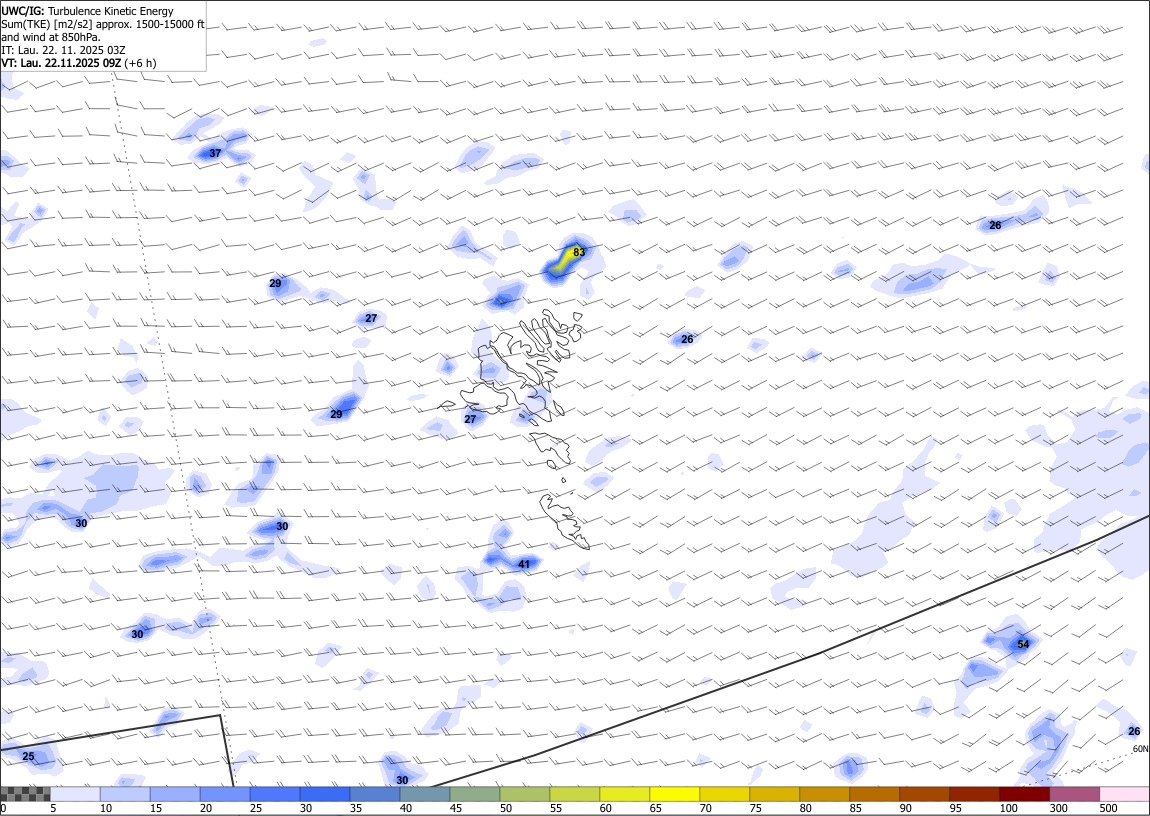The width and height of the screenshot is (1150, 816).
Task: Select the legend scale label 300
Action: tap(1058, 808)
